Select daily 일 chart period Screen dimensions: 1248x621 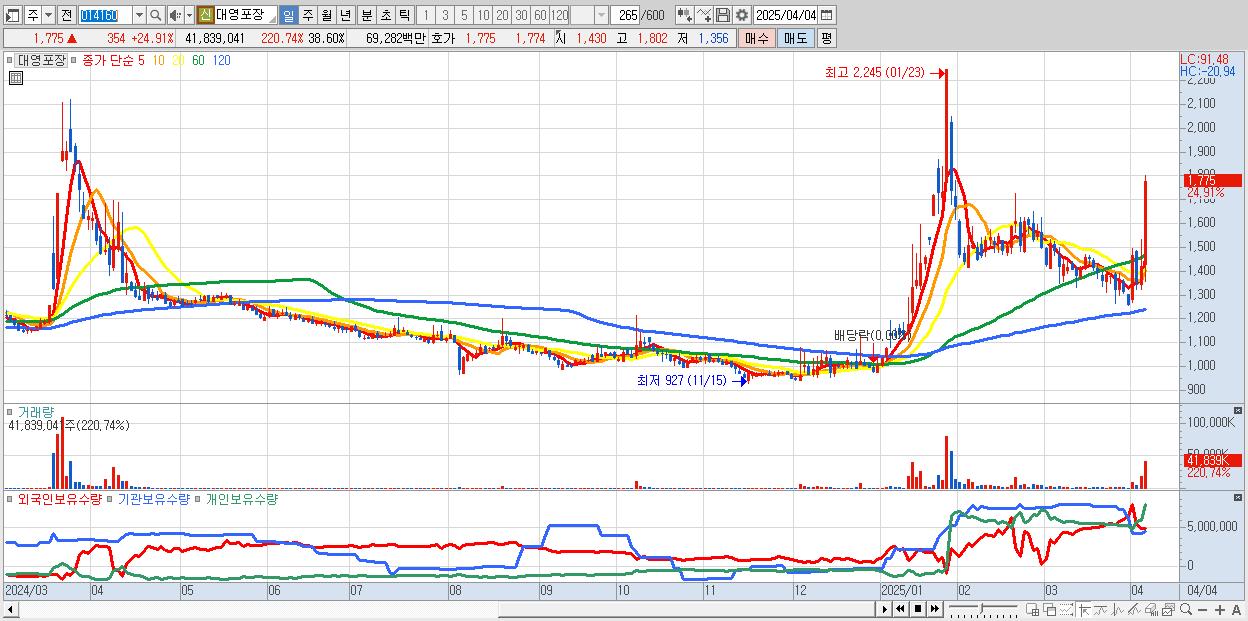[x=288, y=16]
